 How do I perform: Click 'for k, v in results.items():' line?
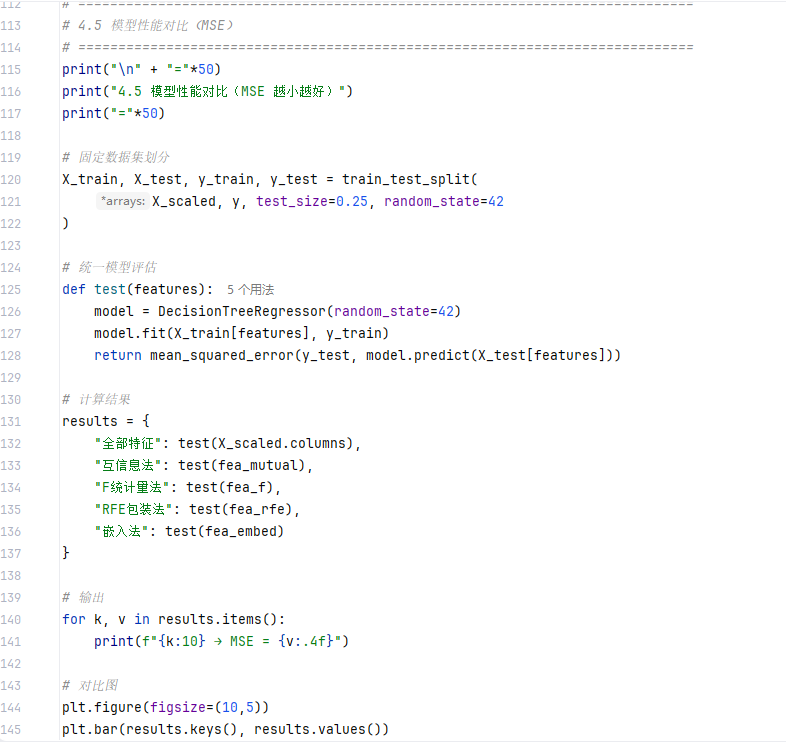click(x=173, y=620)
